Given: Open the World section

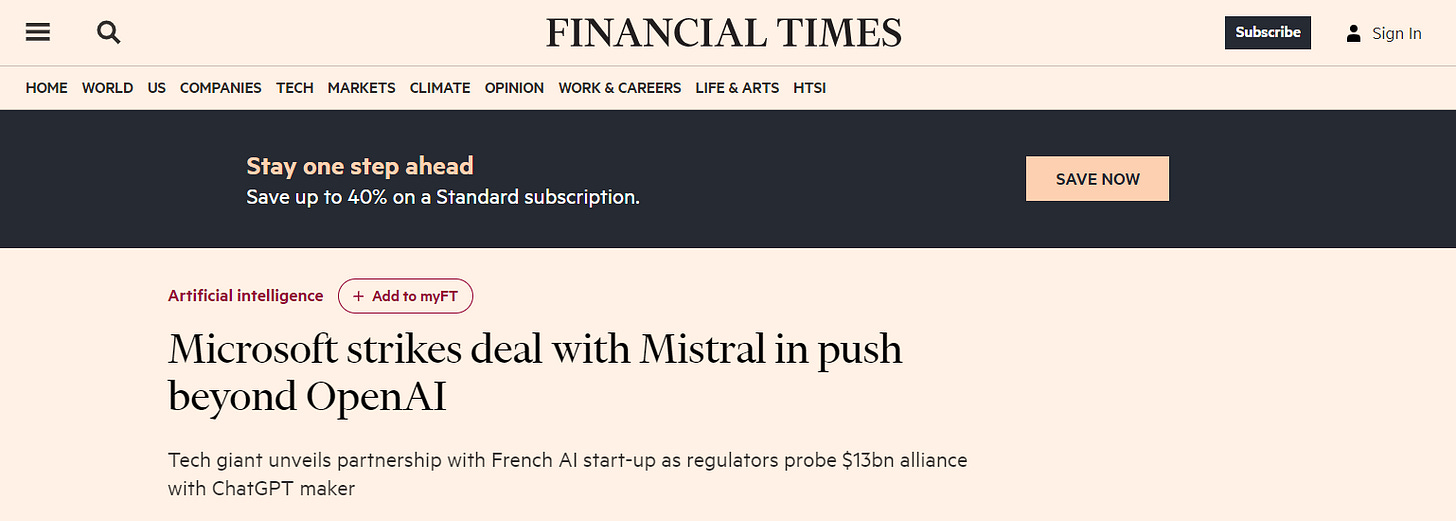Looking at the screenshot, I should 107,88.
